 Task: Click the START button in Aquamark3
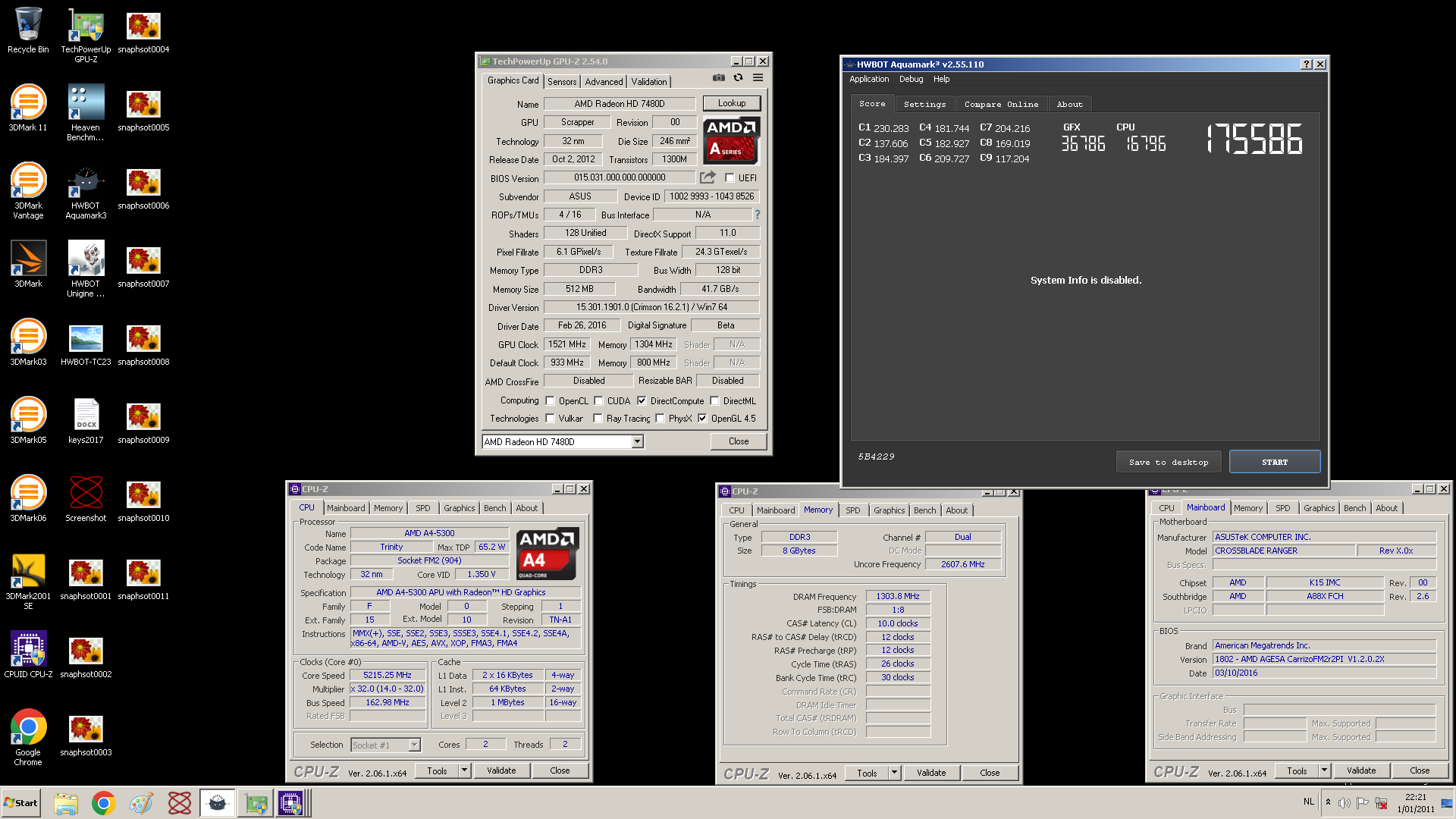(1274, 462)
